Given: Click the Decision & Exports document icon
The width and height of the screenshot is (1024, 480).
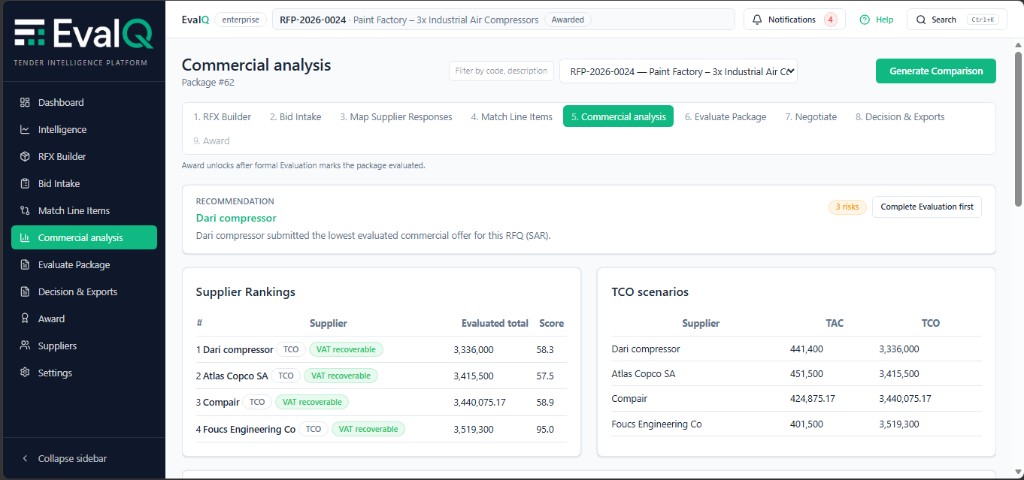Looking at the screenshot, I should pyautogui.click(x=25, y=291).
